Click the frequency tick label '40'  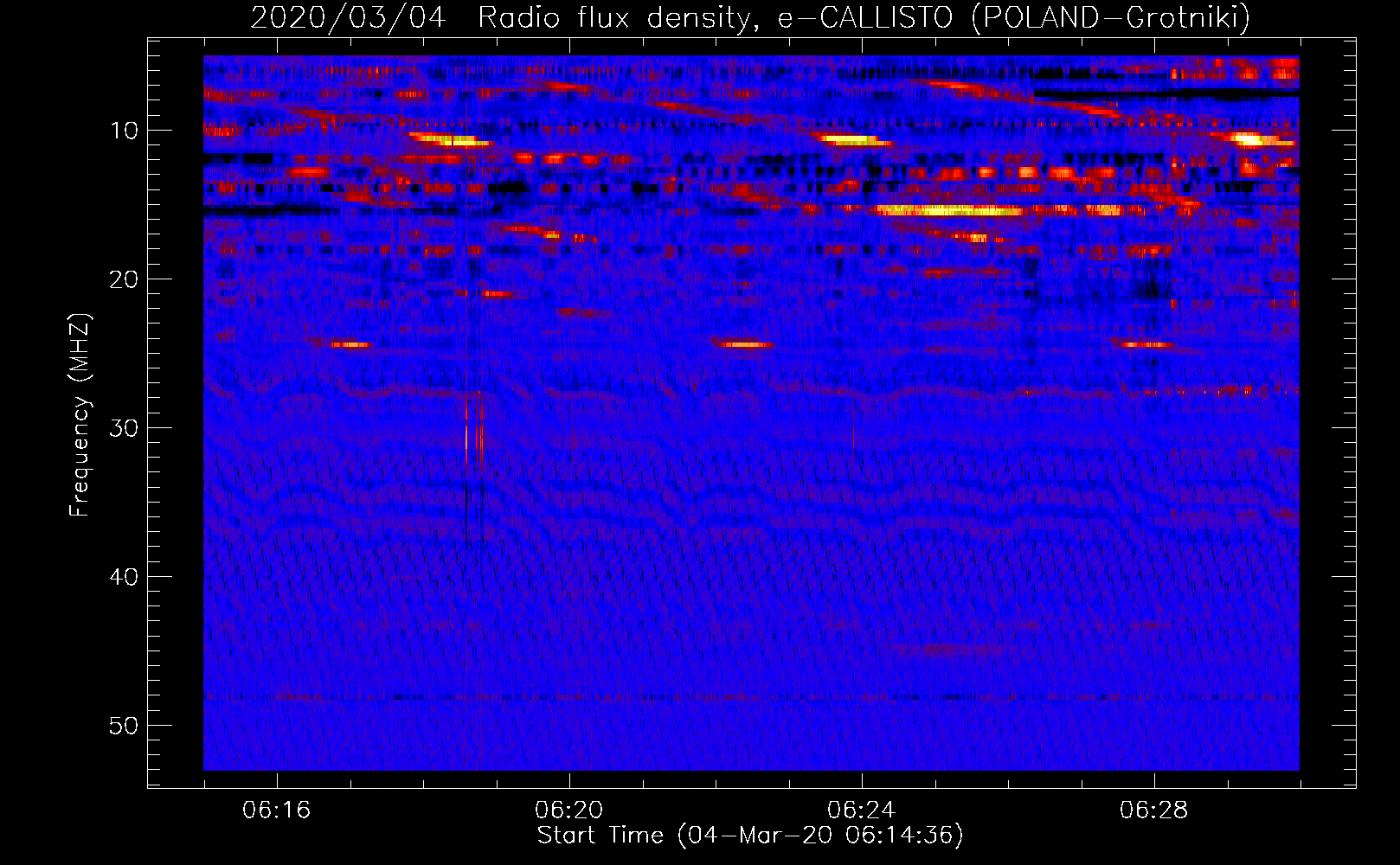pos(125,577)
